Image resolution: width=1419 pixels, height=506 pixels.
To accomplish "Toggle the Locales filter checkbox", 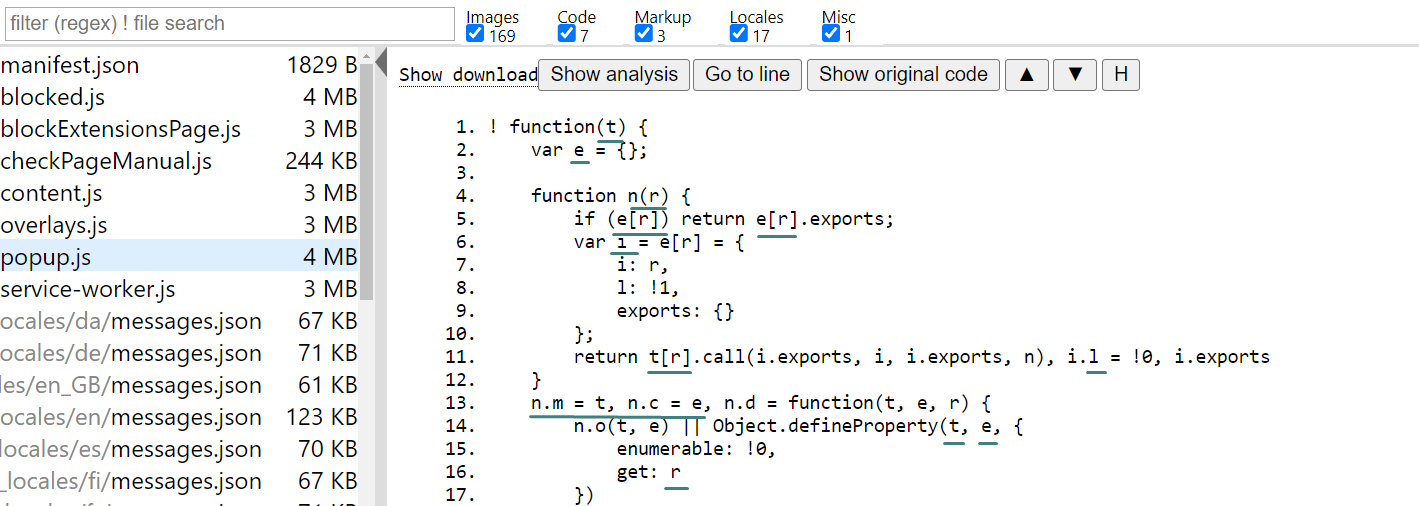I will (x=738, y=35).
